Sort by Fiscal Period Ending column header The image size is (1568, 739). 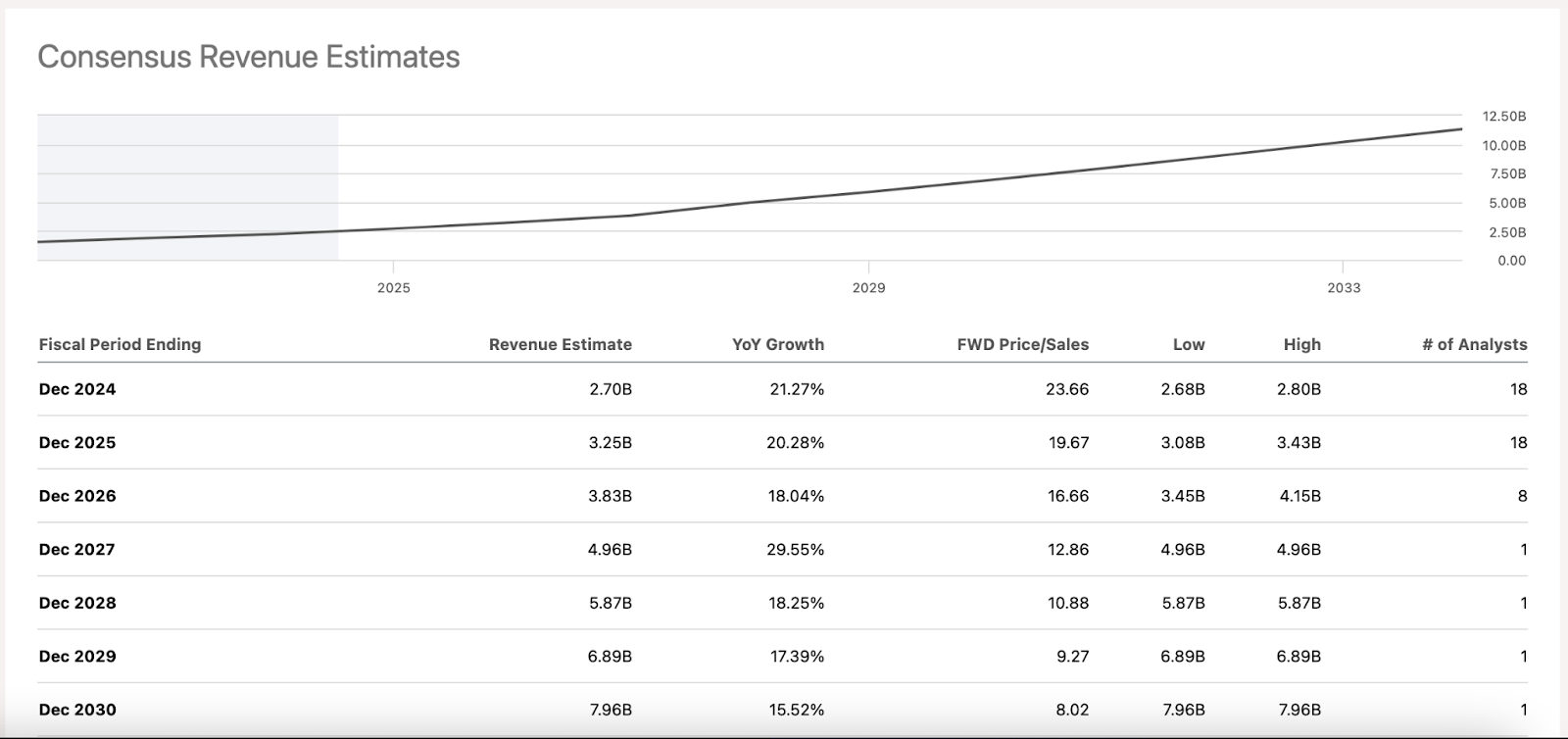[x=120, y=344]
